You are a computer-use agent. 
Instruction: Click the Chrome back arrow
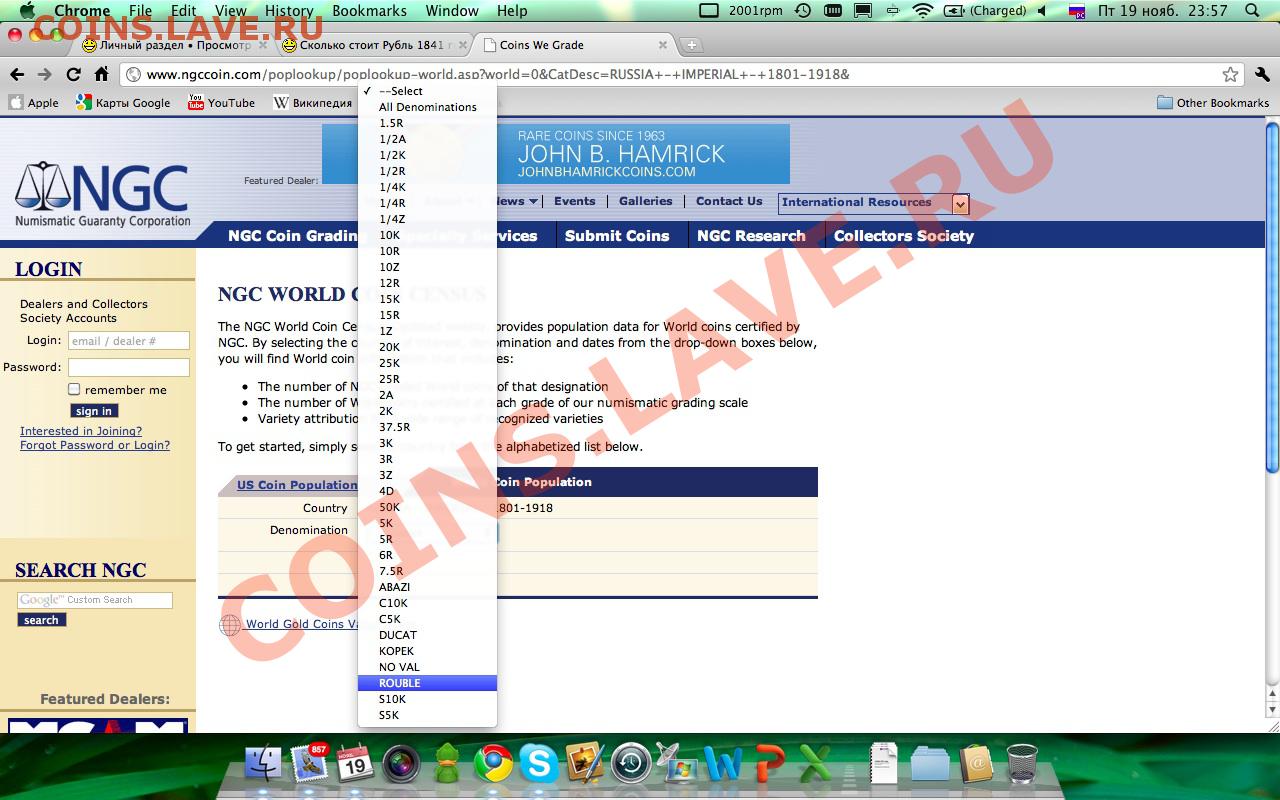17,75
